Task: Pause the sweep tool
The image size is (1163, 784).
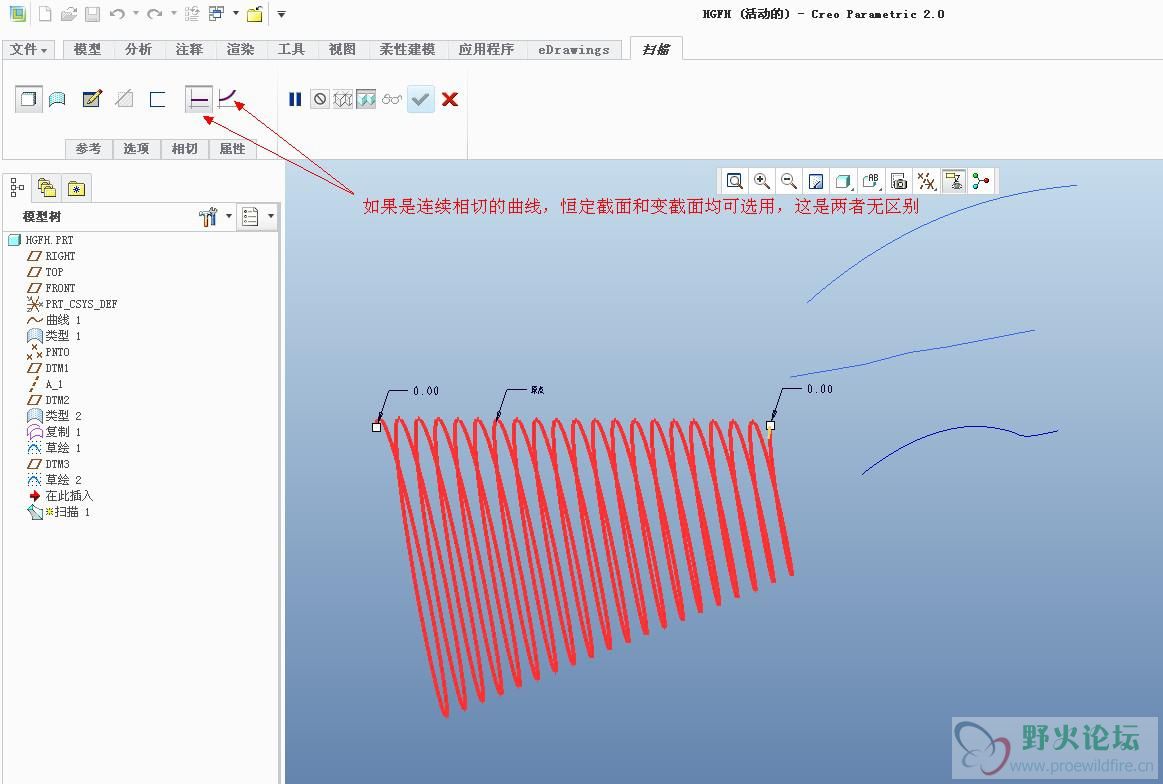Action: [294, 99]
